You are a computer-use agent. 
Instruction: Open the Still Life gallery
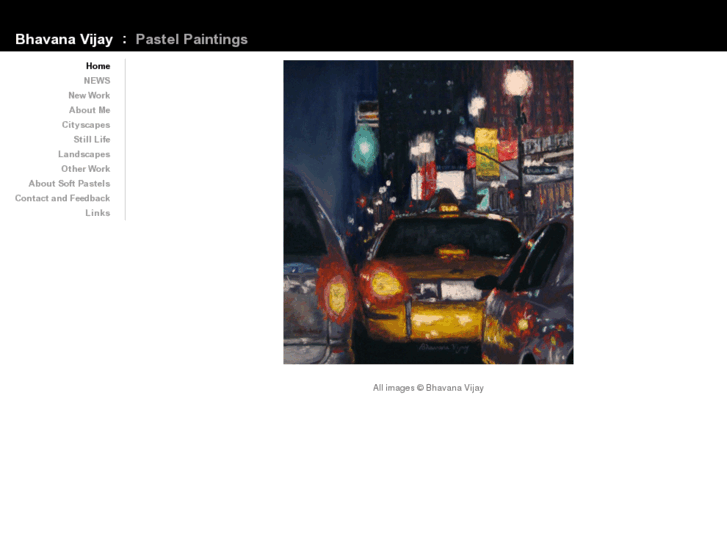point(92,139)
